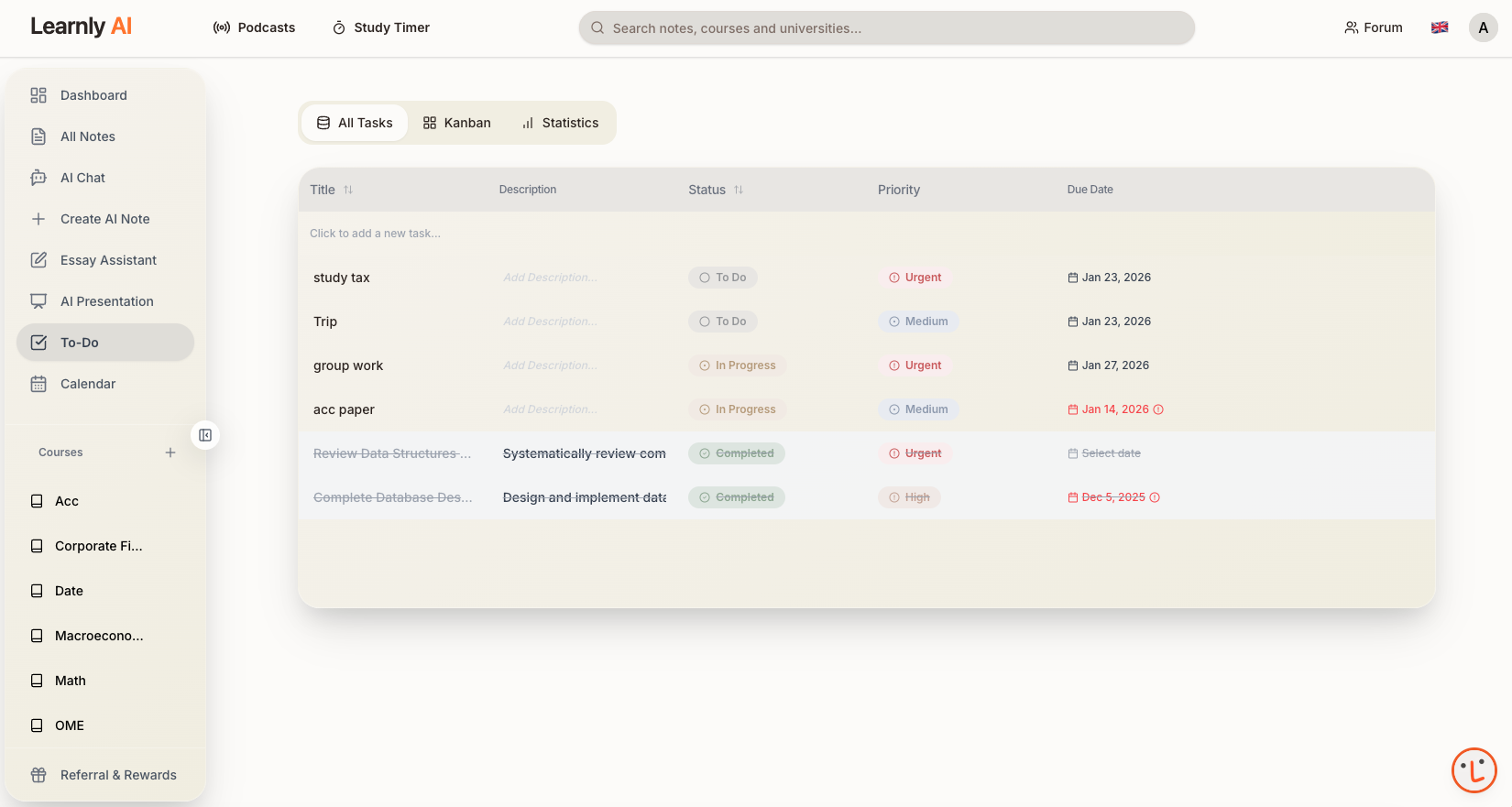The height and width of the screenshot is (807, 1512).
Task: Open the group work task title
Action: [x=348, y=365]
